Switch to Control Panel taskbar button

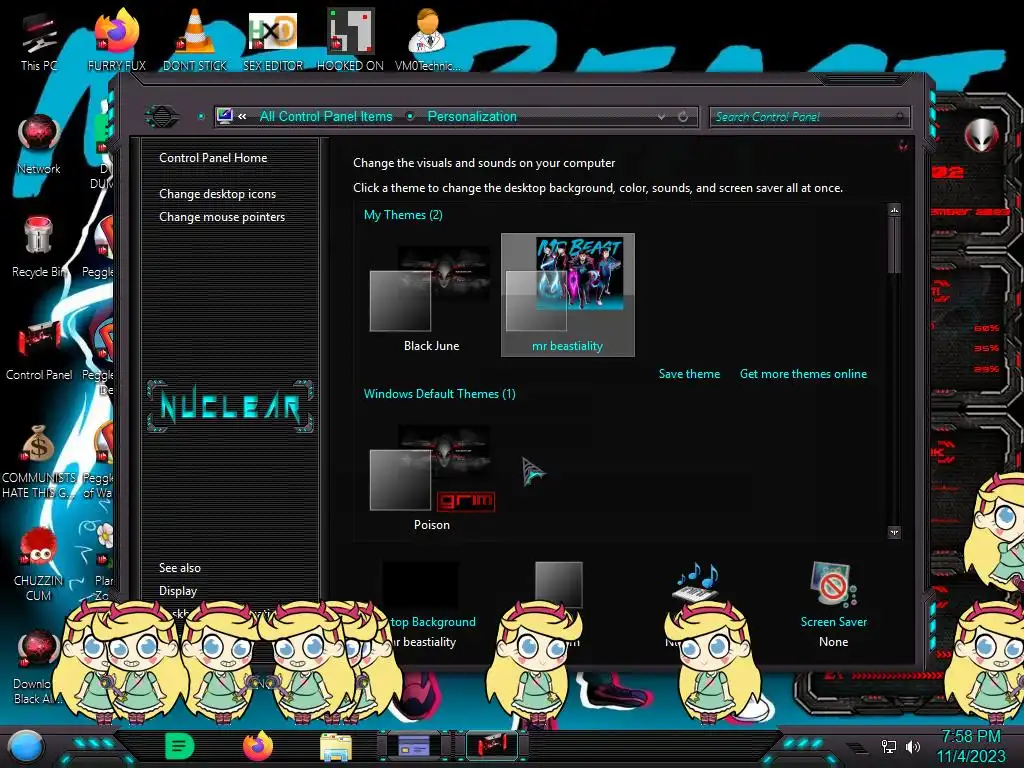pyautogui.click(x=492, y=746)
